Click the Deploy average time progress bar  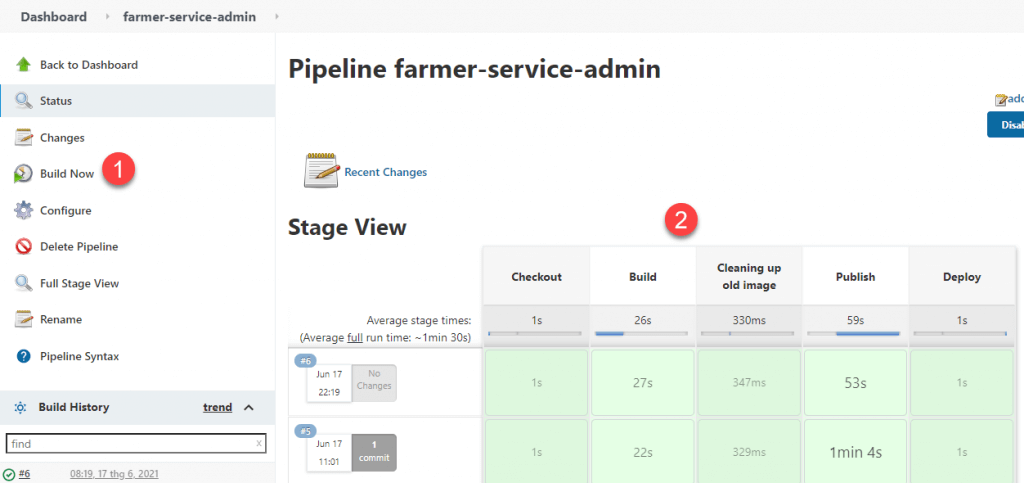point(960,334)
